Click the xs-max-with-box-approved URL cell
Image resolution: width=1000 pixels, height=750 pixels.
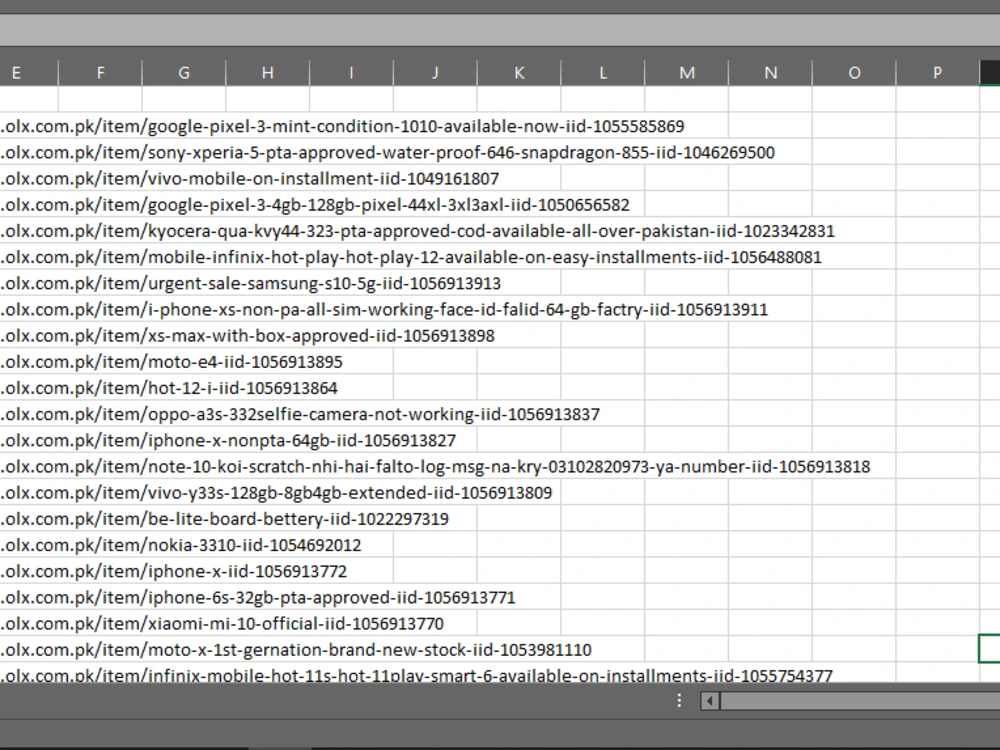tap(247, 335)
